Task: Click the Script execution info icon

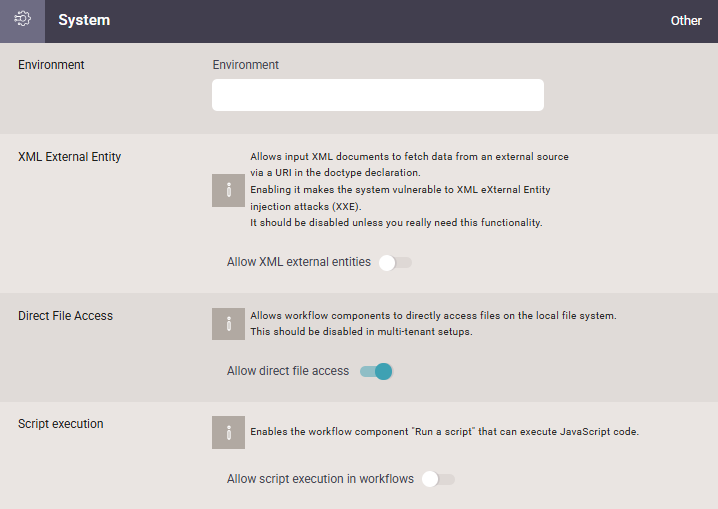Action: point(228,432)
